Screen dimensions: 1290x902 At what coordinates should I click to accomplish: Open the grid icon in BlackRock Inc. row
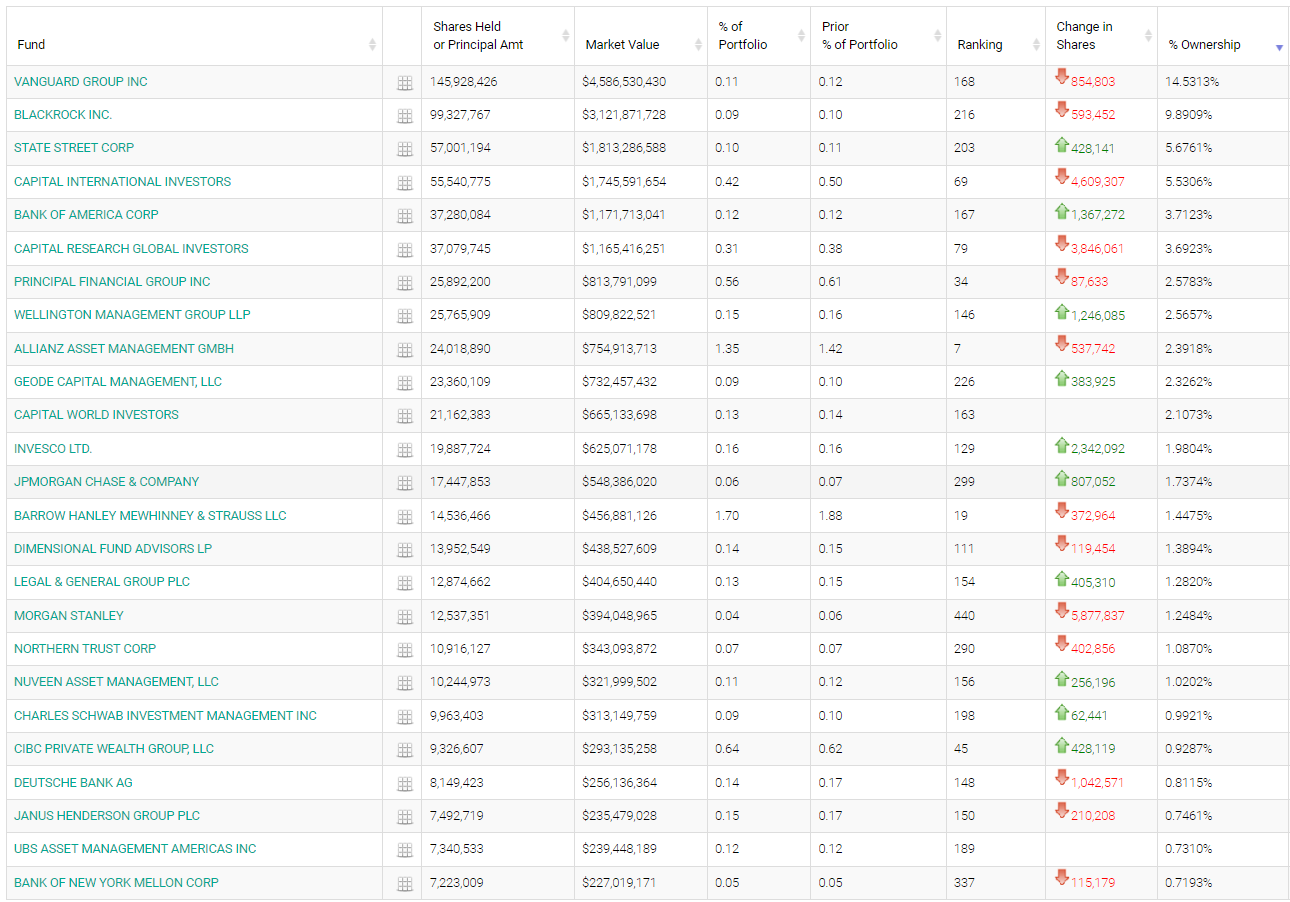[404, 117]
